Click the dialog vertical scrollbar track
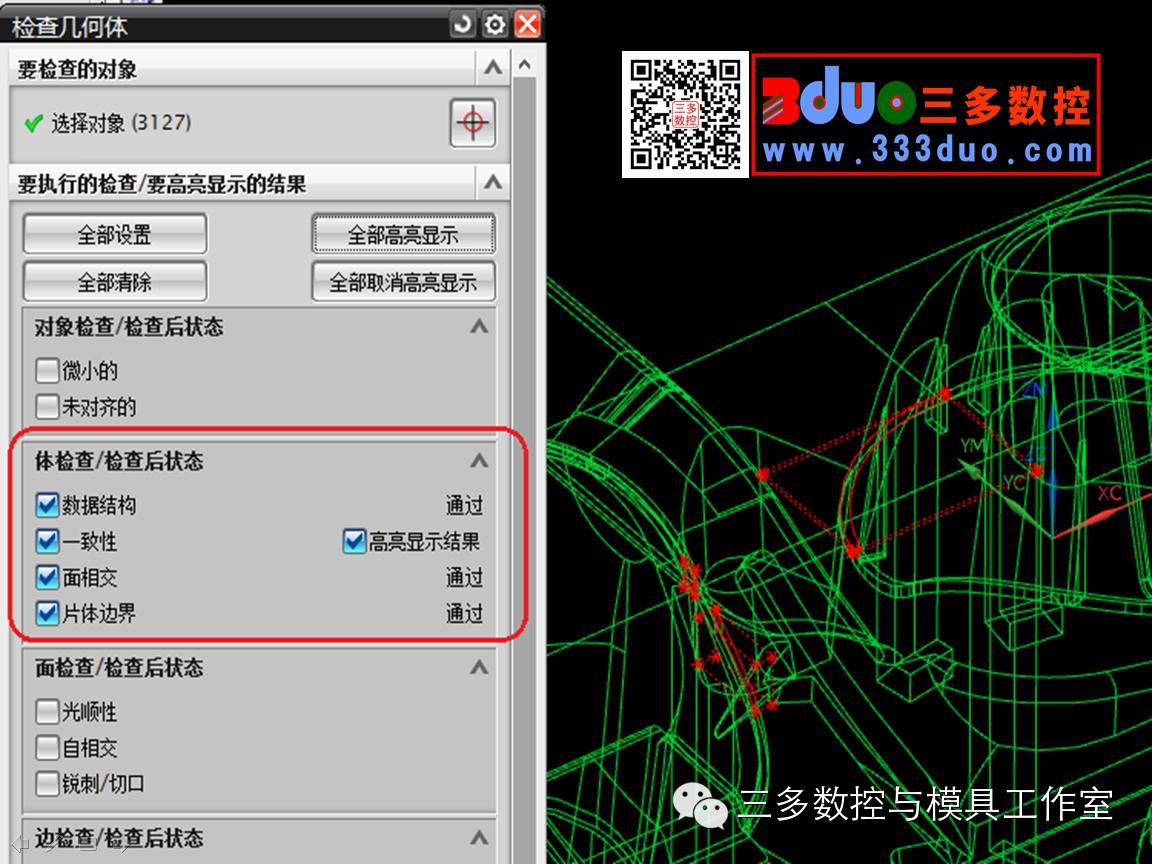The image size is (1152, 864). coord(524,470)
